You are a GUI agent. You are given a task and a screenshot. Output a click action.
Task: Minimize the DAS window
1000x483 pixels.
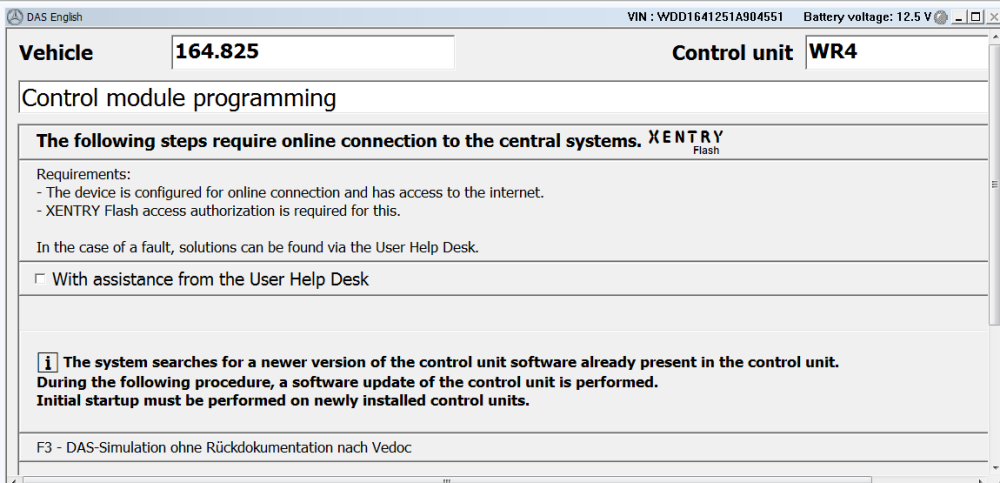[x=958, y=17]
